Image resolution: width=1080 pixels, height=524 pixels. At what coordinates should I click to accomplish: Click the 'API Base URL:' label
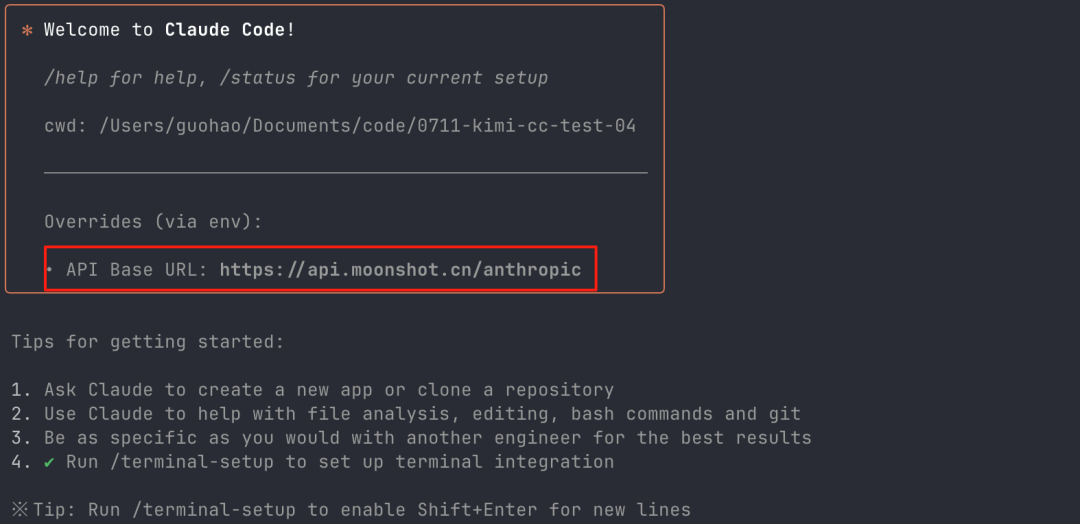(x=137, y=270)
